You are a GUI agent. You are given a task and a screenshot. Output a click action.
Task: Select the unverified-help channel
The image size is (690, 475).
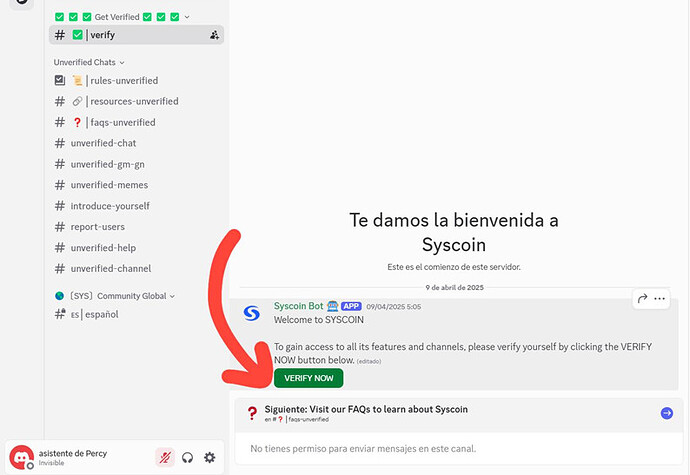pos(136,248)
